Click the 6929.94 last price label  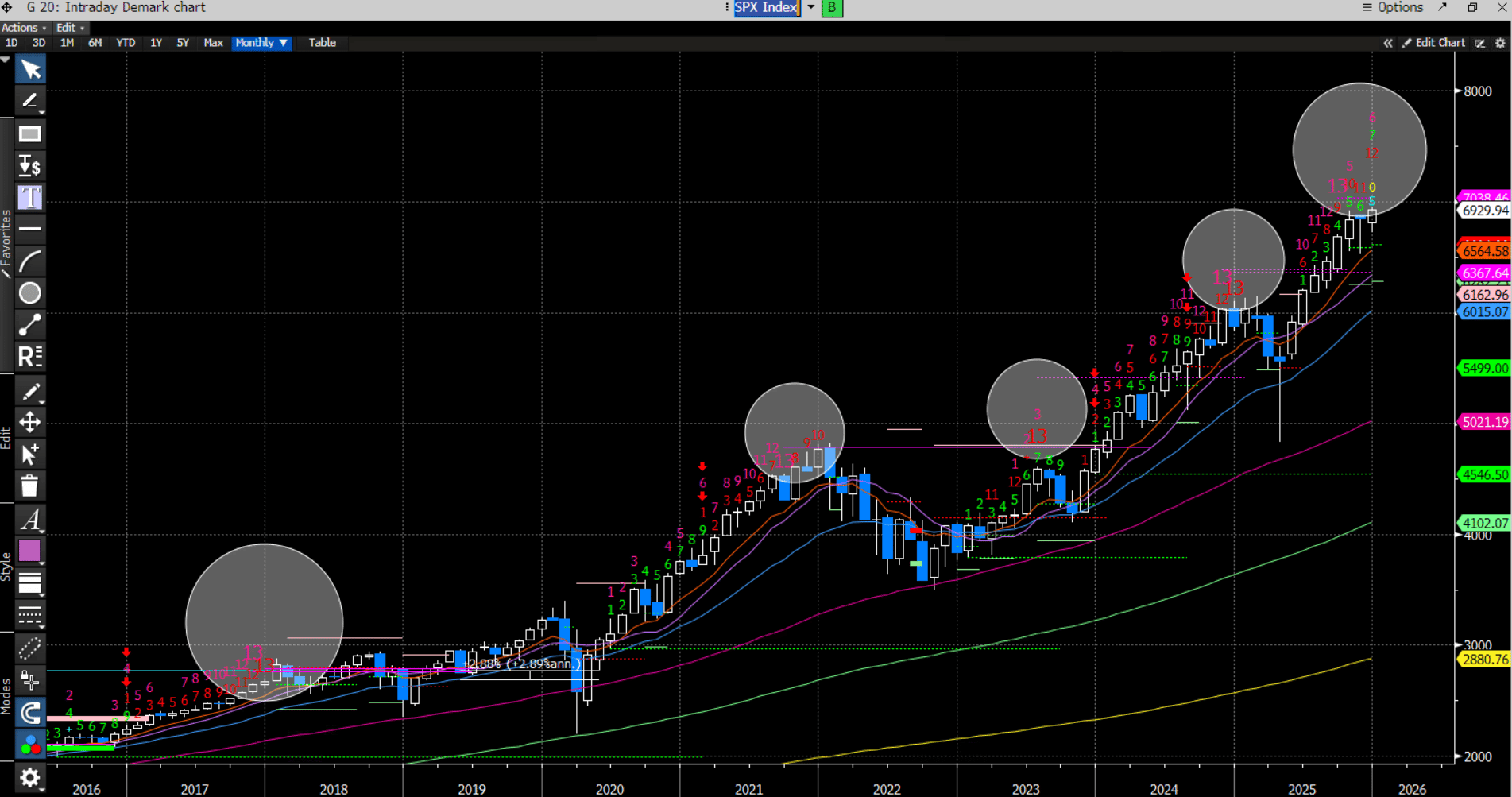click(1484, 211)
